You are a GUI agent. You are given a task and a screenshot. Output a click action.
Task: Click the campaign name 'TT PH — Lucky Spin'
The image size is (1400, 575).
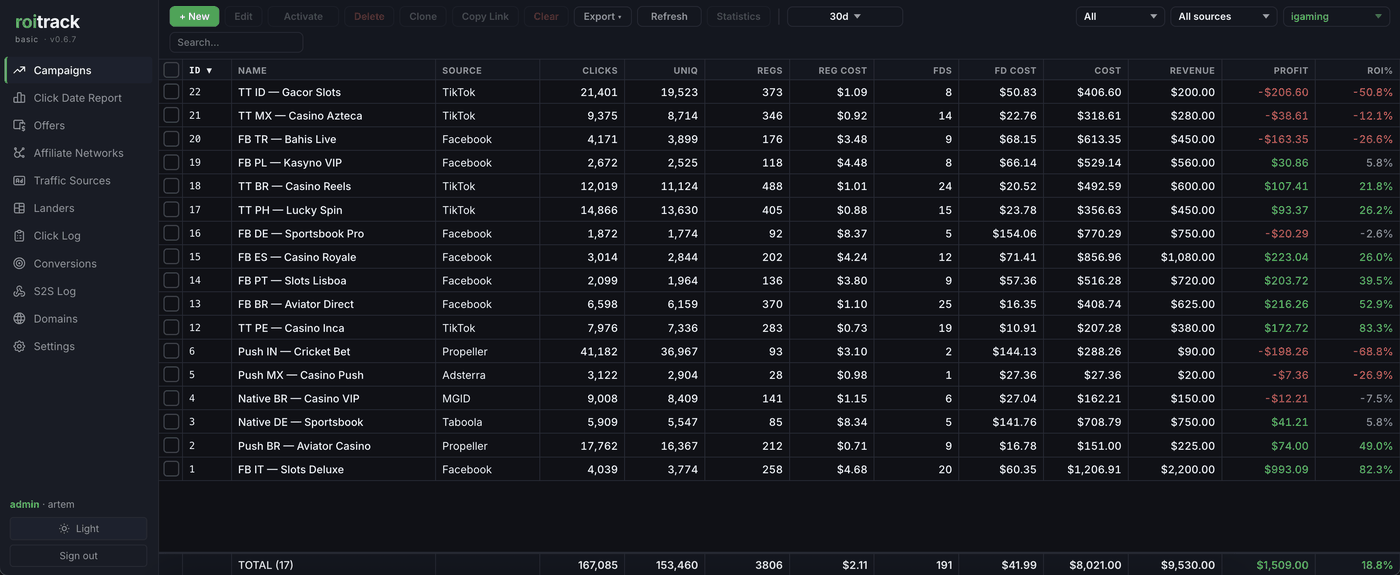[290, 210]
